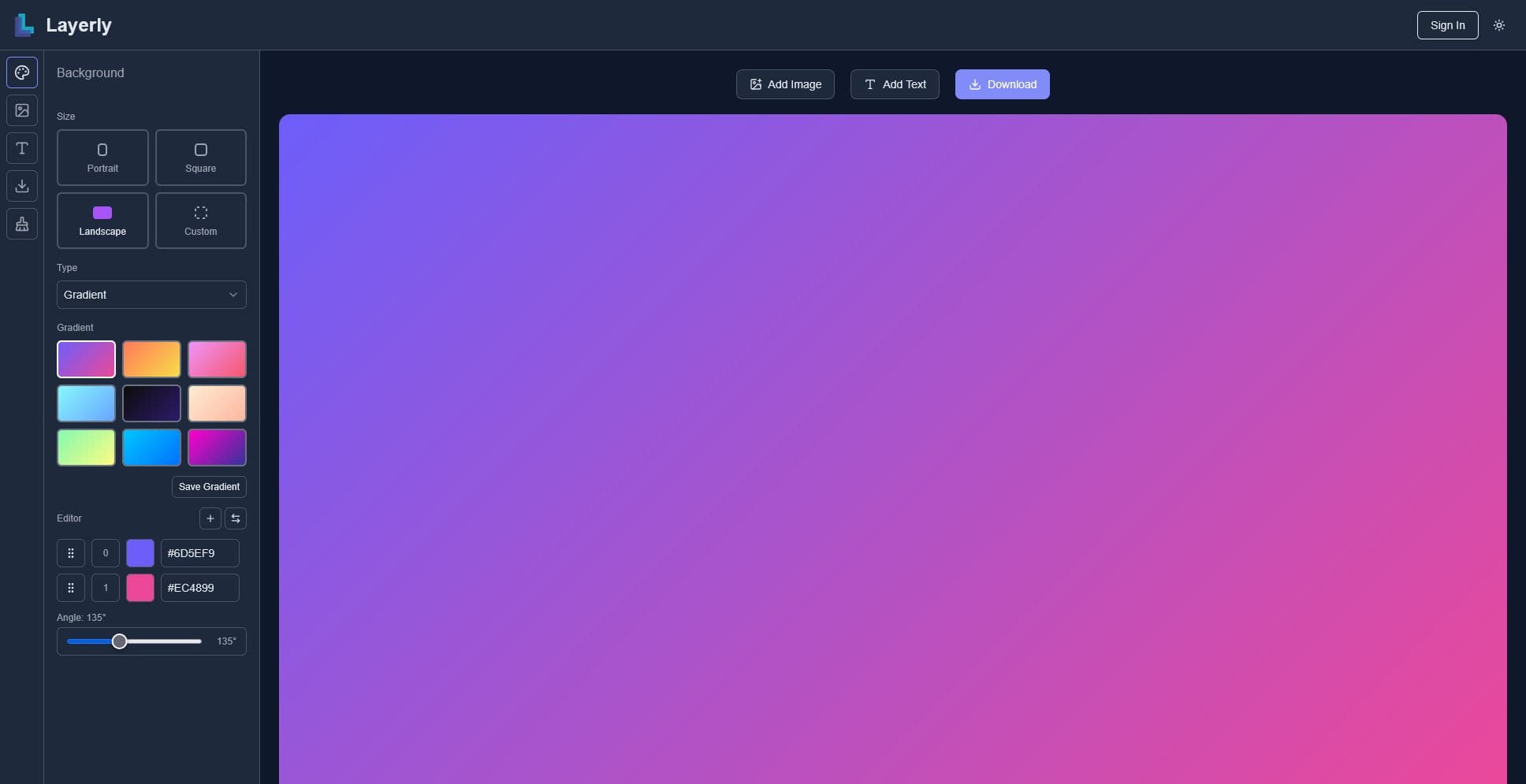This screenshot has height=784, width=1526.
Task: Adjust the gradient angle slider
Action: (120, 641)
